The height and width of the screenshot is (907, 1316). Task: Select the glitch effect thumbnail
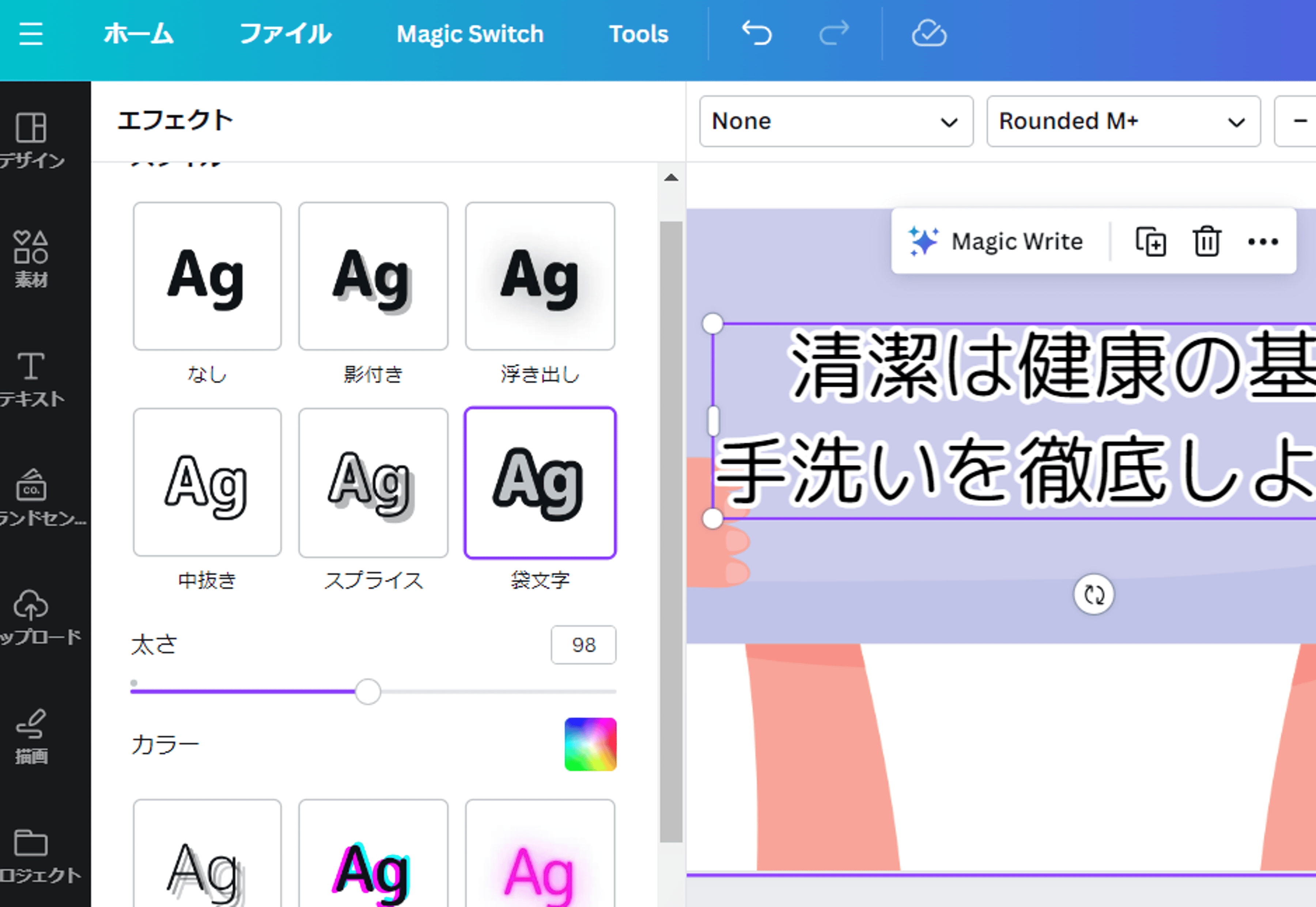pos(373,853)
